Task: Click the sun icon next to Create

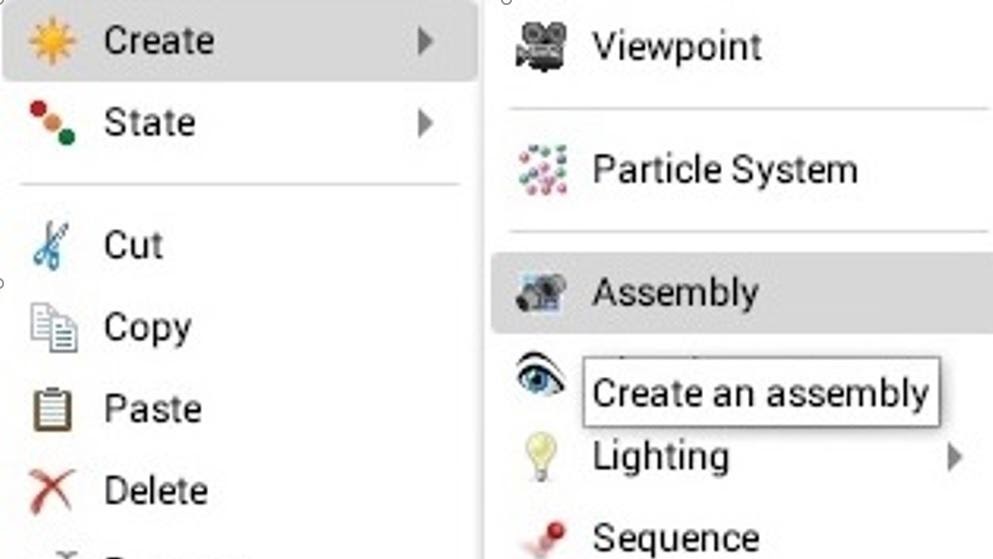Action: pos(52,41)
